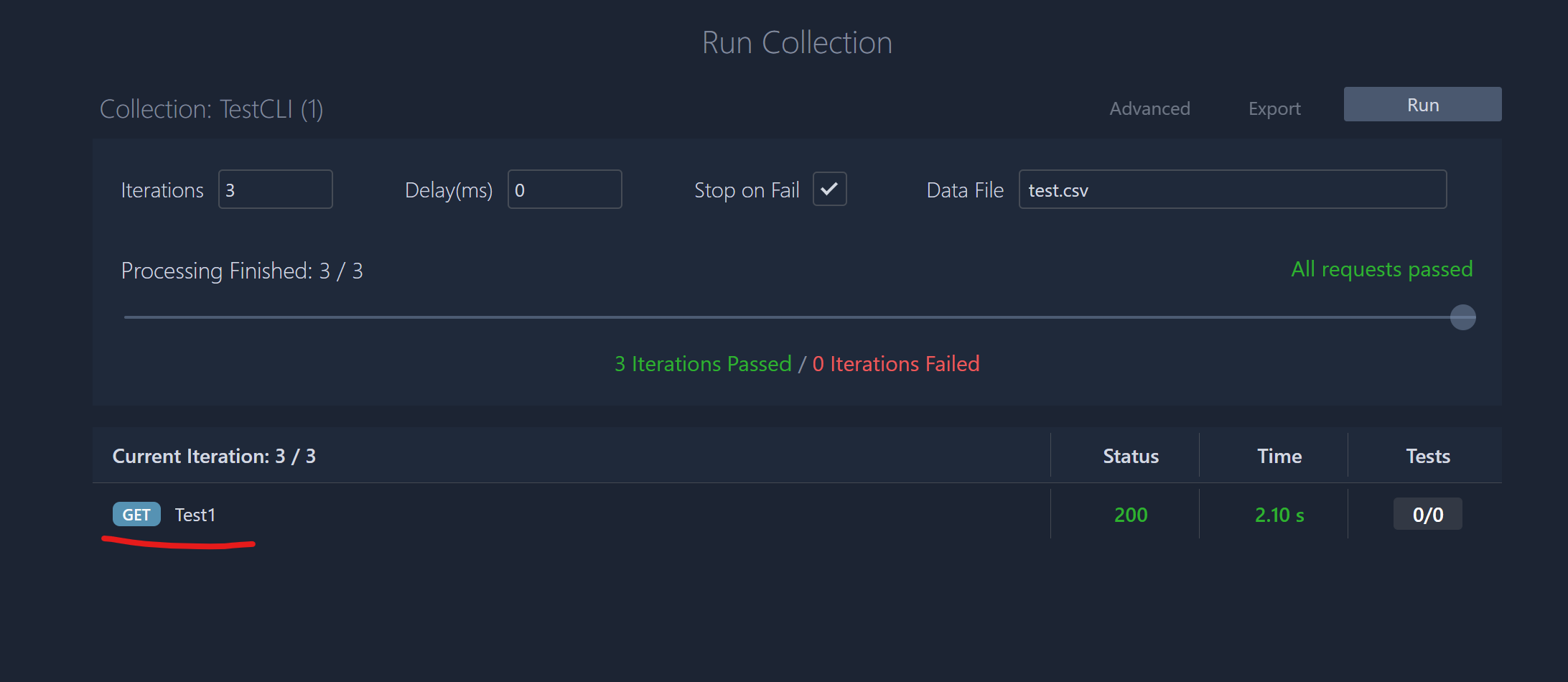
Task: Click the green Status 200 indicator
Action: 1131,514
